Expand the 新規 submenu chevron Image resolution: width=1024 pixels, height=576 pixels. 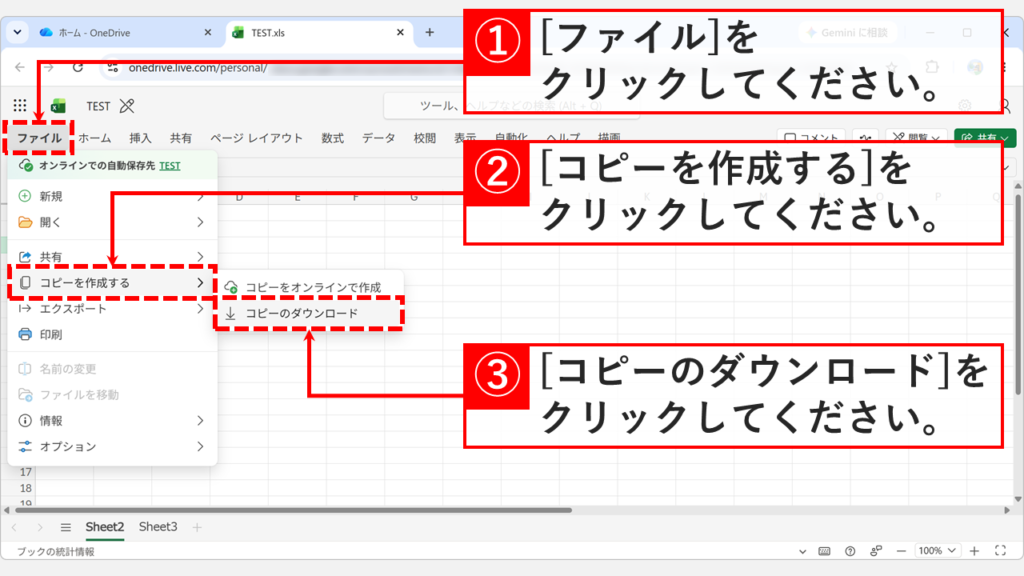[x=200, y=196]
